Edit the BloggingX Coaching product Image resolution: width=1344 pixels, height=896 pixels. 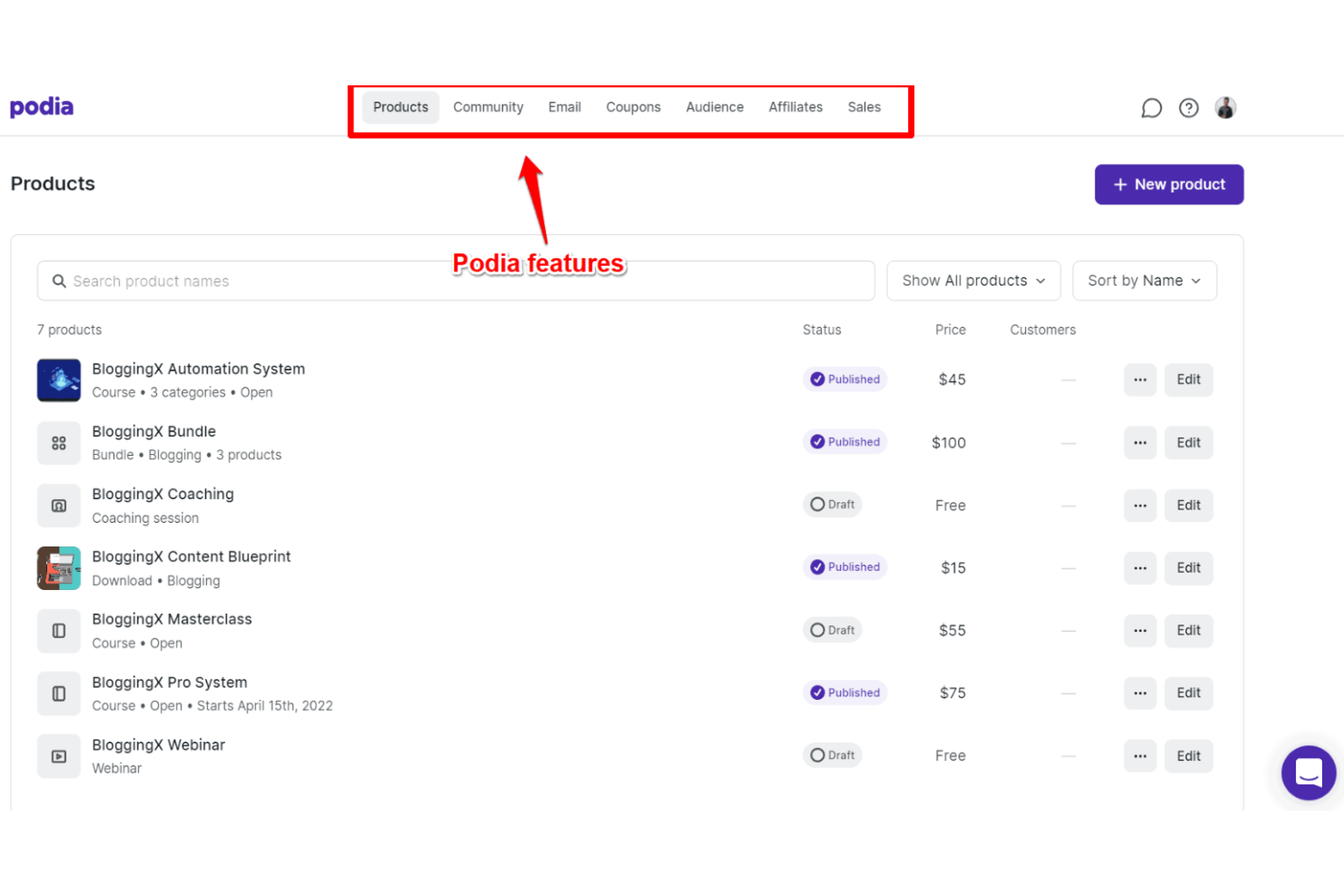[1189, 506]
